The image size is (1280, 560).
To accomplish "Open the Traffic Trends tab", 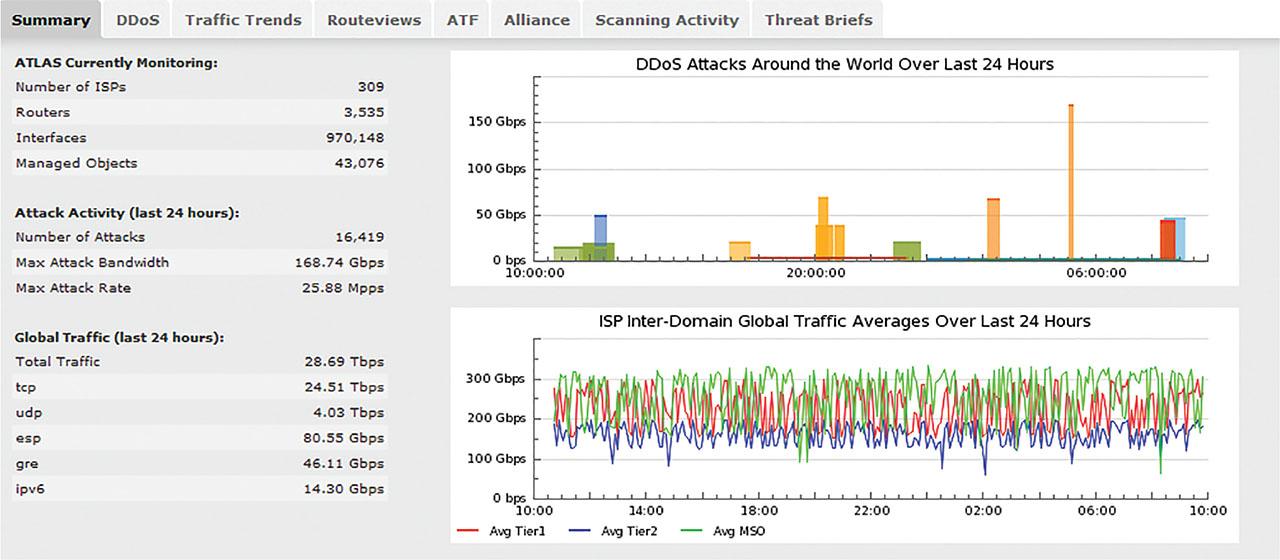I will pyautogui.click(x=243, y=20).
